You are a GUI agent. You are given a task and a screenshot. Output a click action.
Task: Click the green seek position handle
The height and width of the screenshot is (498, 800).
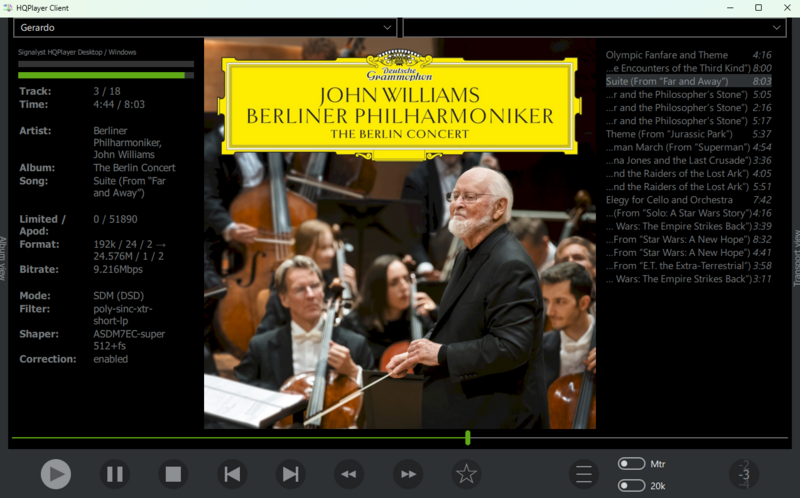tap(467, 438)
